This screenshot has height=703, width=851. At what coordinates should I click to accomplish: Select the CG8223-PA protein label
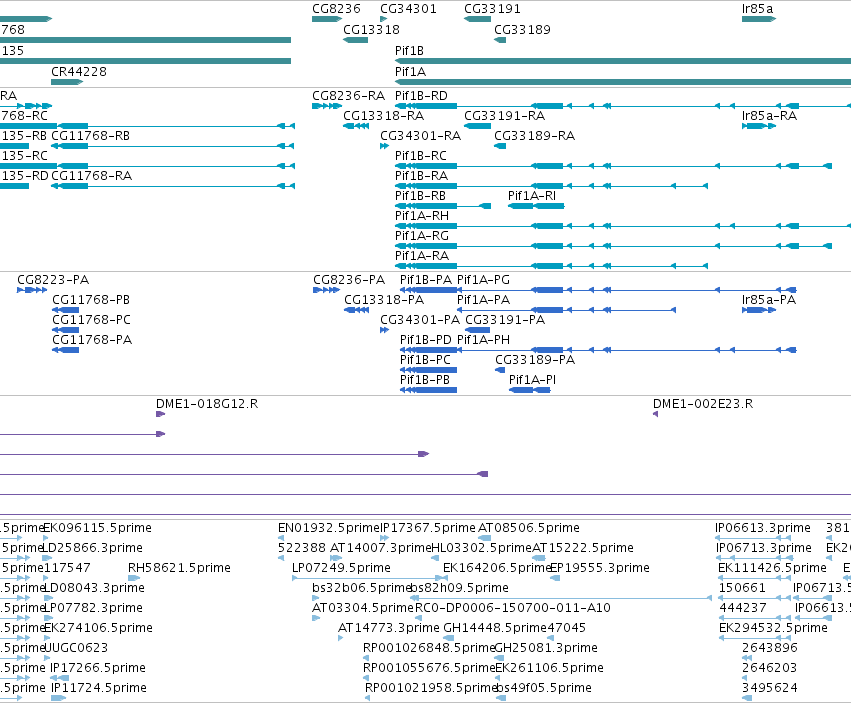[x=53, y=280]
